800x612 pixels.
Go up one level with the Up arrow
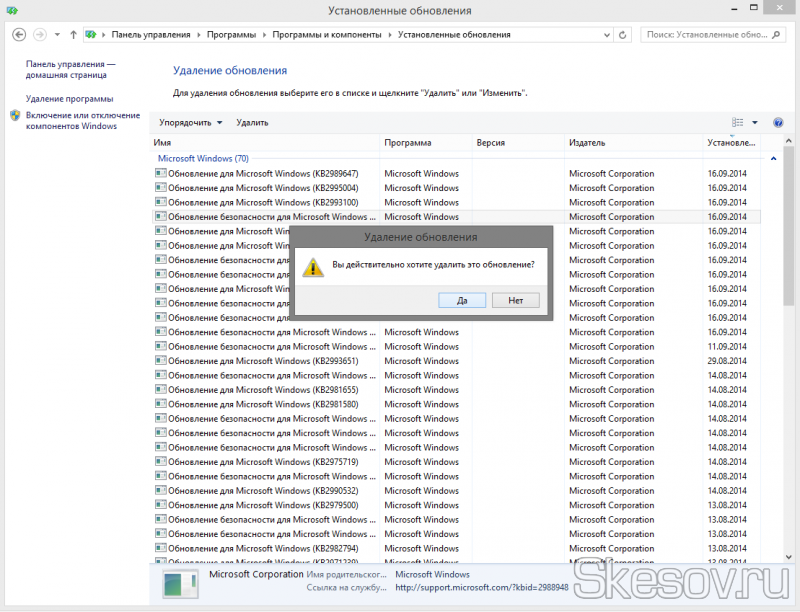73,34
